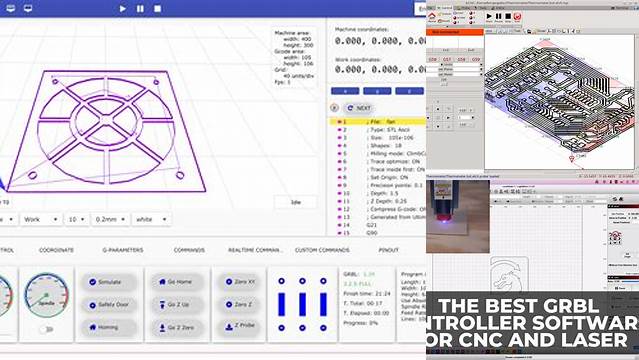This screenshot has width=639, height=360.
Task: Enable the Simulate option
Action: 109,282
